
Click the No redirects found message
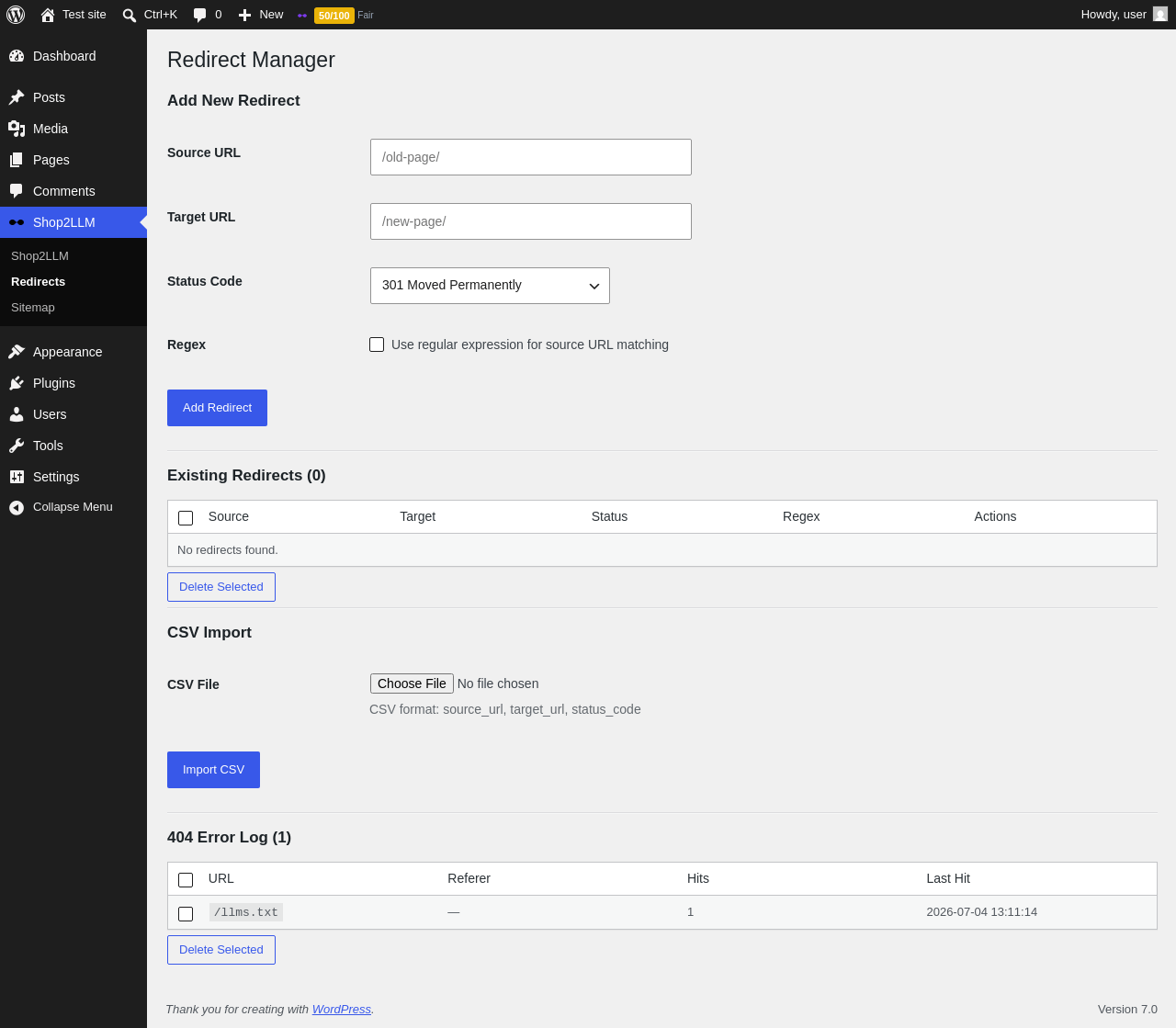228,550
